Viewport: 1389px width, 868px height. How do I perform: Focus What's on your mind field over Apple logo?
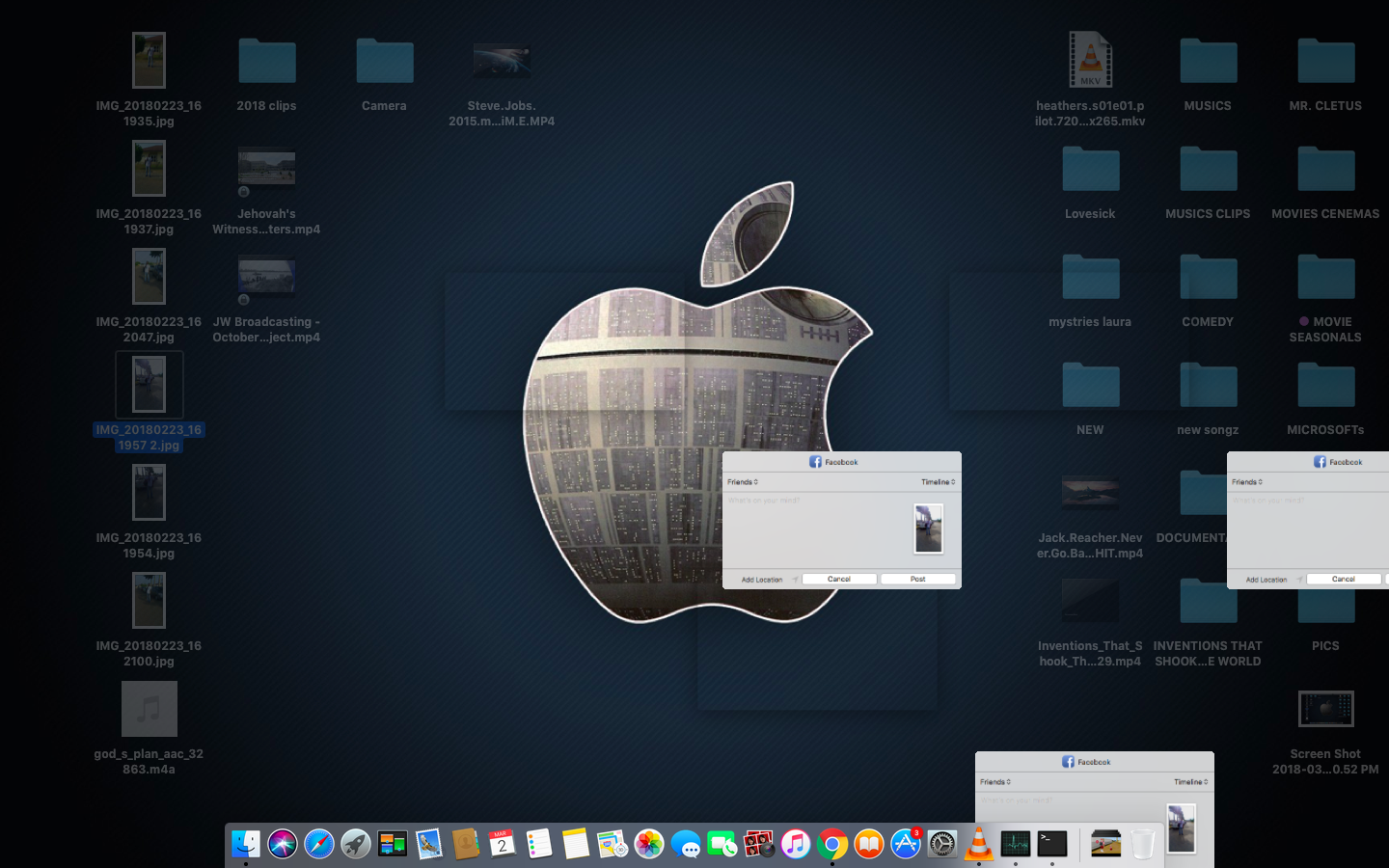click(816, 529)
